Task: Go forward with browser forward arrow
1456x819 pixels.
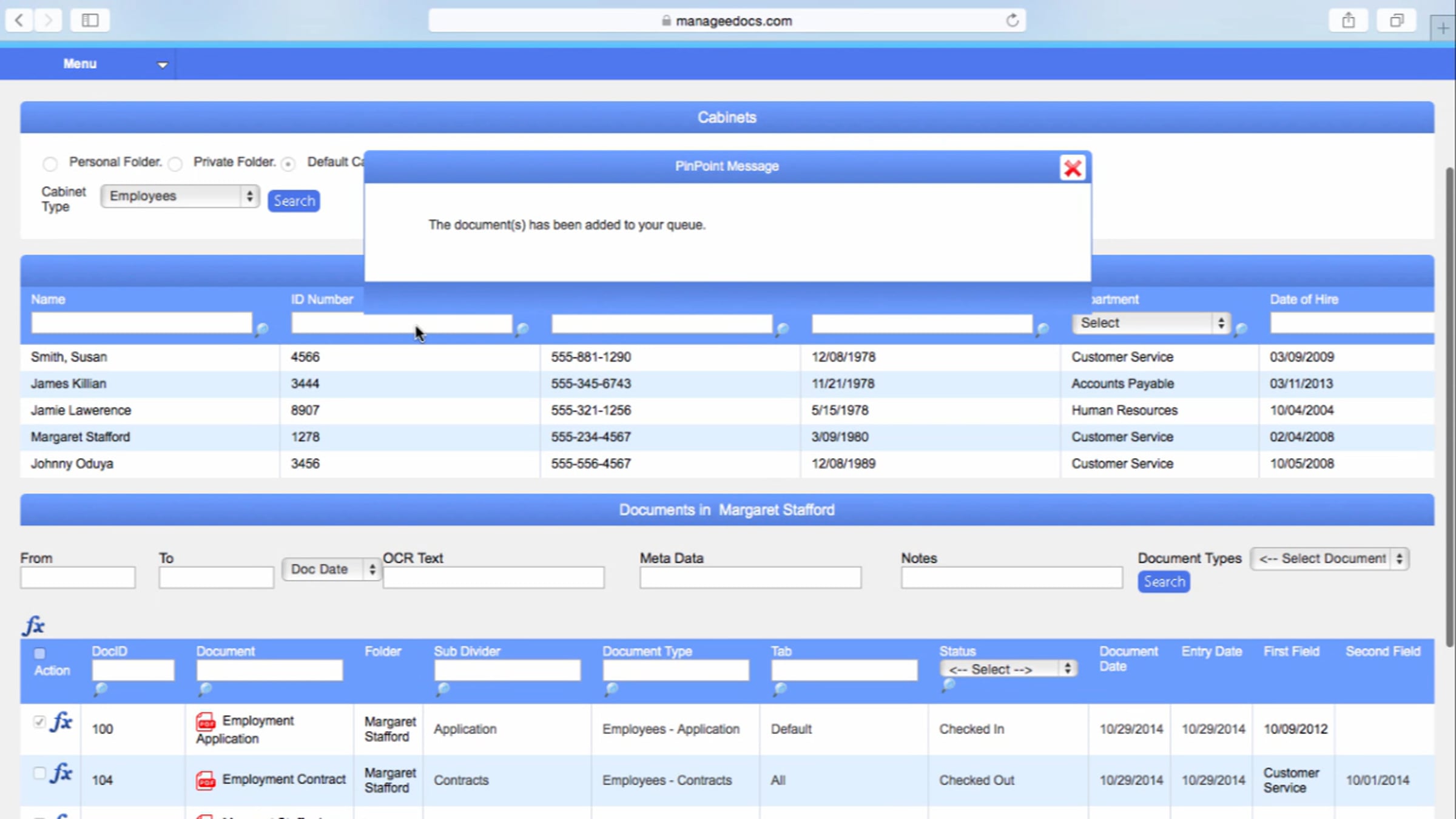Action: point(47,20)
